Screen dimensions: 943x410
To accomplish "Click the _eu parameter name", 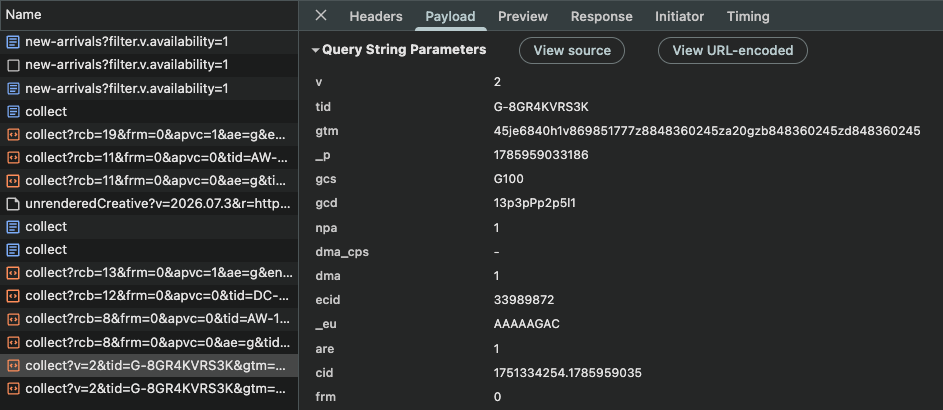I will click(325, 325).
